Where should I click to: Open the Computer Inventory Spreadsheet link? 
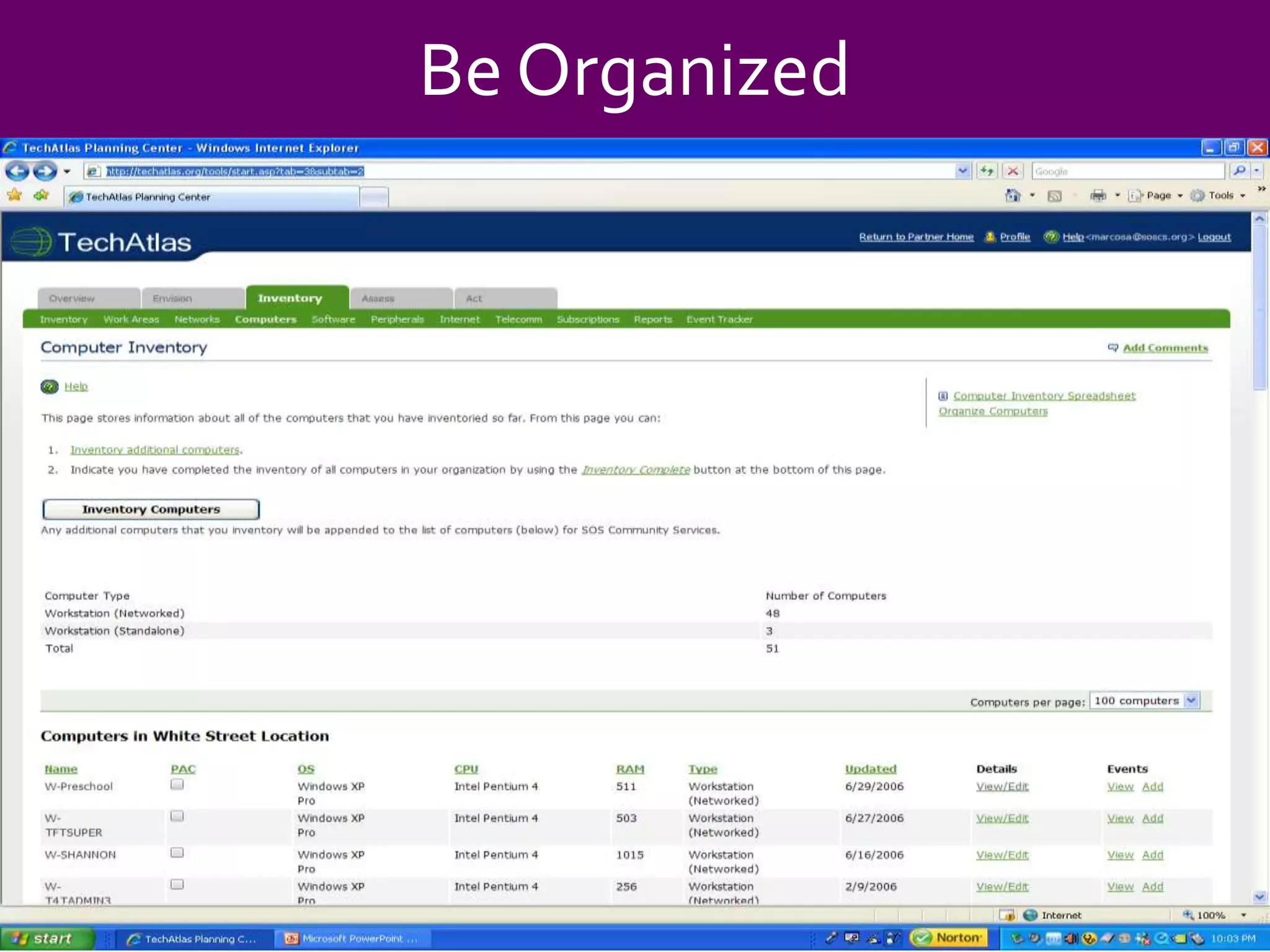pos(1044,395)
